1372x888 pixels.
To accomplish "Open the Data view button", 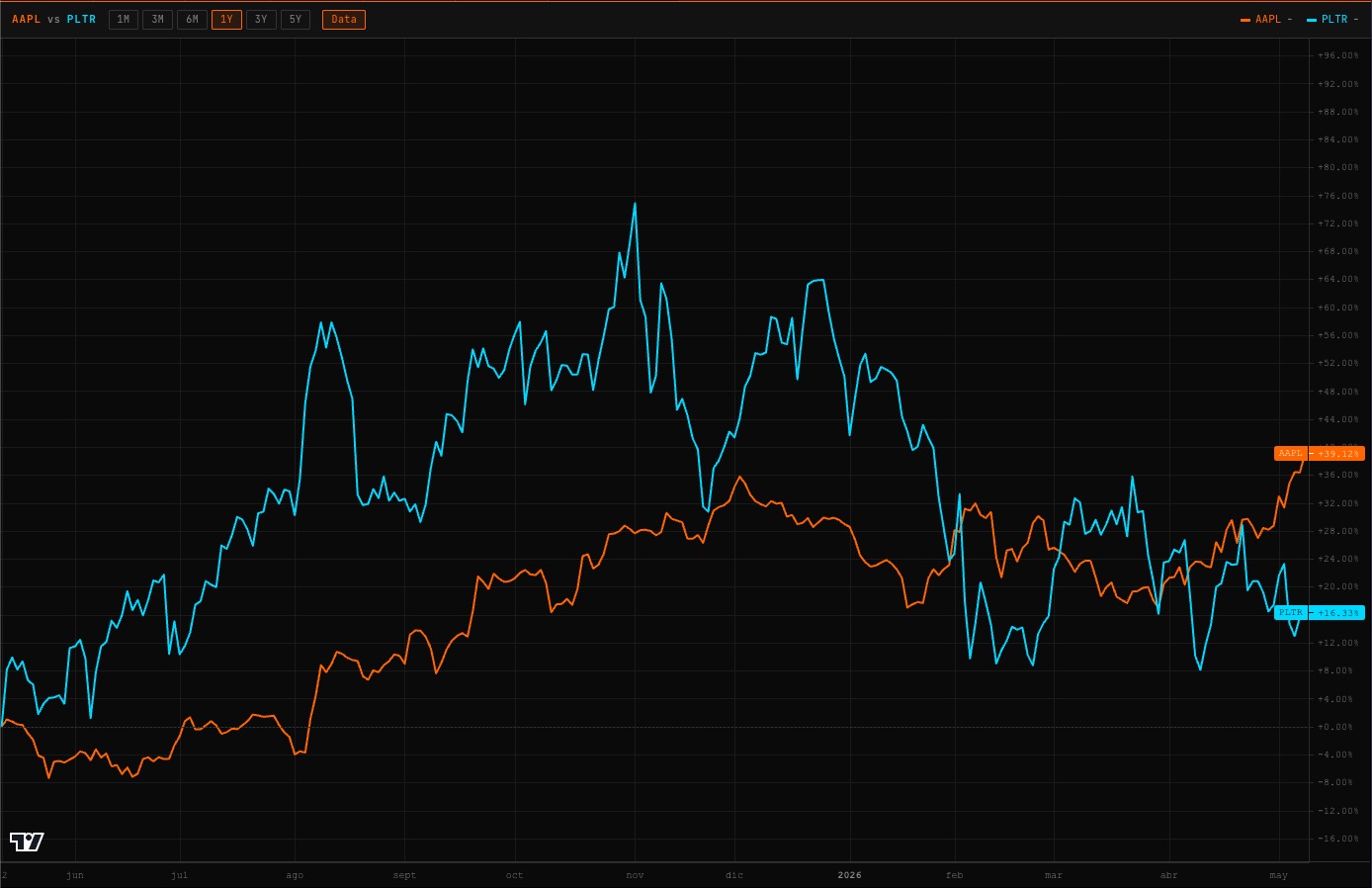I will [x=344, y=19].
